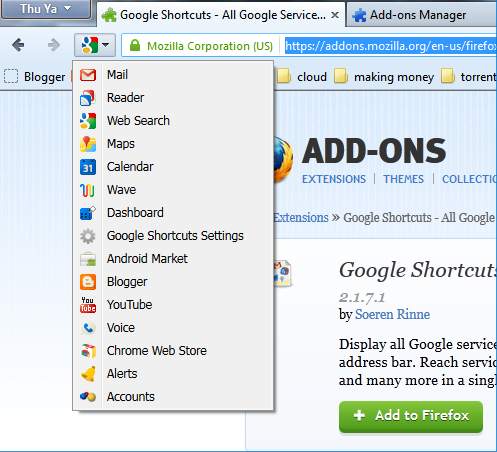Select Mail from the shortcuts menu
Viewport: 497px width, 452px height.
[x=173, y=75]
